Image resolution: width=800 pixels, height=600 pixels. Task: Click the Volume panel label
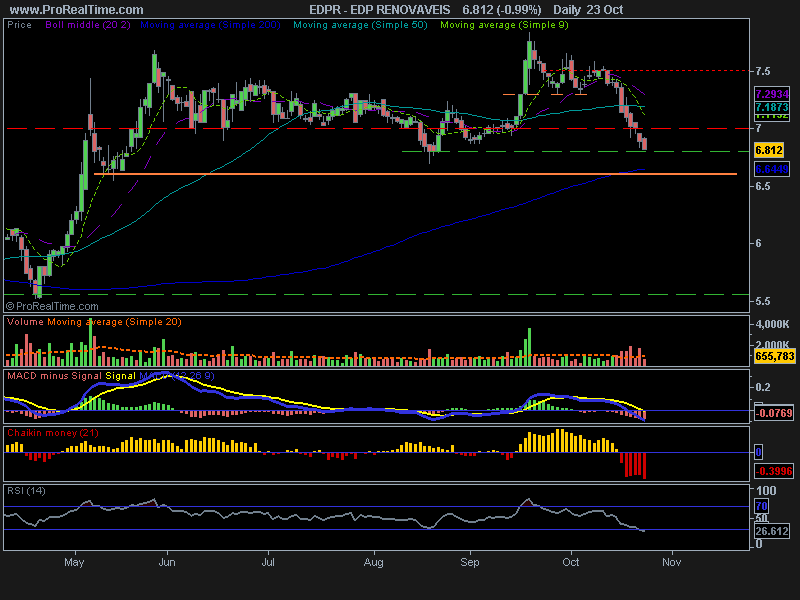26,322
